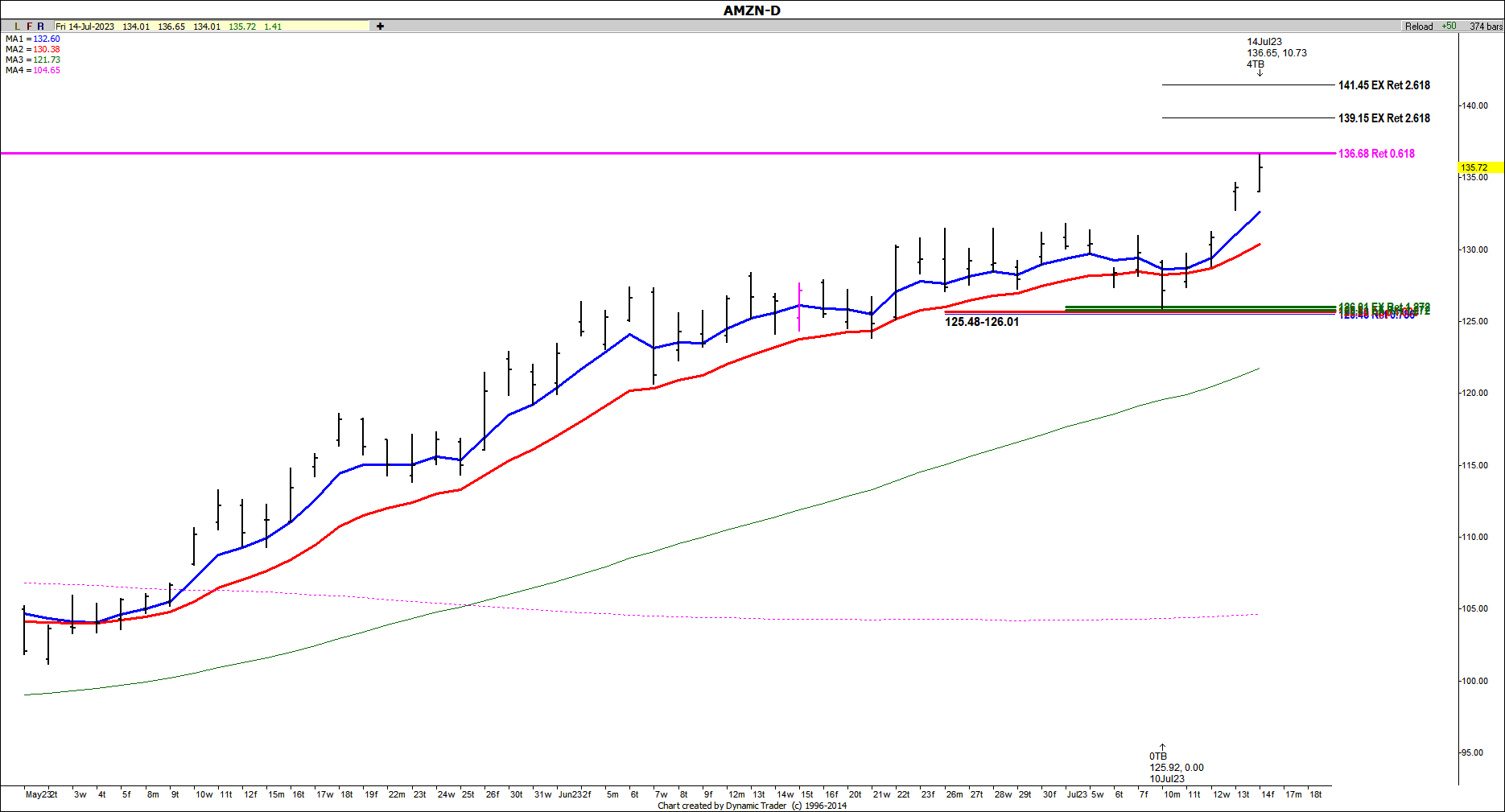Click the +50 bars button
Viewport: 1505px width, 812px height.
[1449, 27]
